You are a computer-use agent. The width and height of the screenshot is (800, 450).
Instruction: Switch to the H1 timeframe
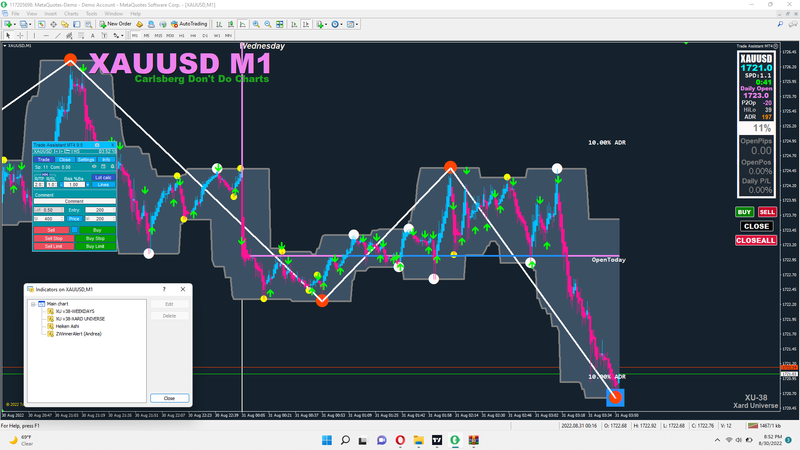tap(182, 36)
